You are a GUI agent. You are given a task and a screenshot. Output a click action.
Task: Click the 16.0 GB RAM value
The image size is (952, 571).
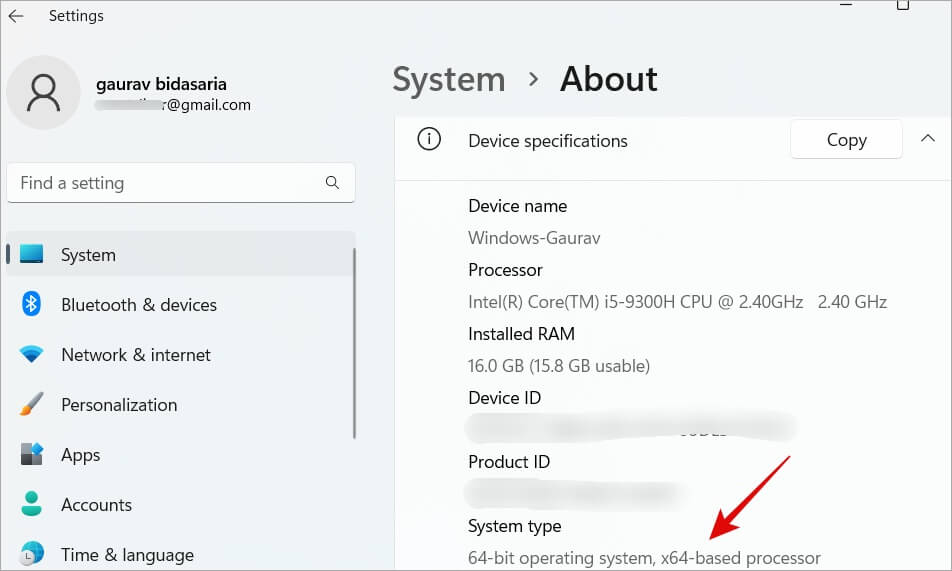[559, 366]
